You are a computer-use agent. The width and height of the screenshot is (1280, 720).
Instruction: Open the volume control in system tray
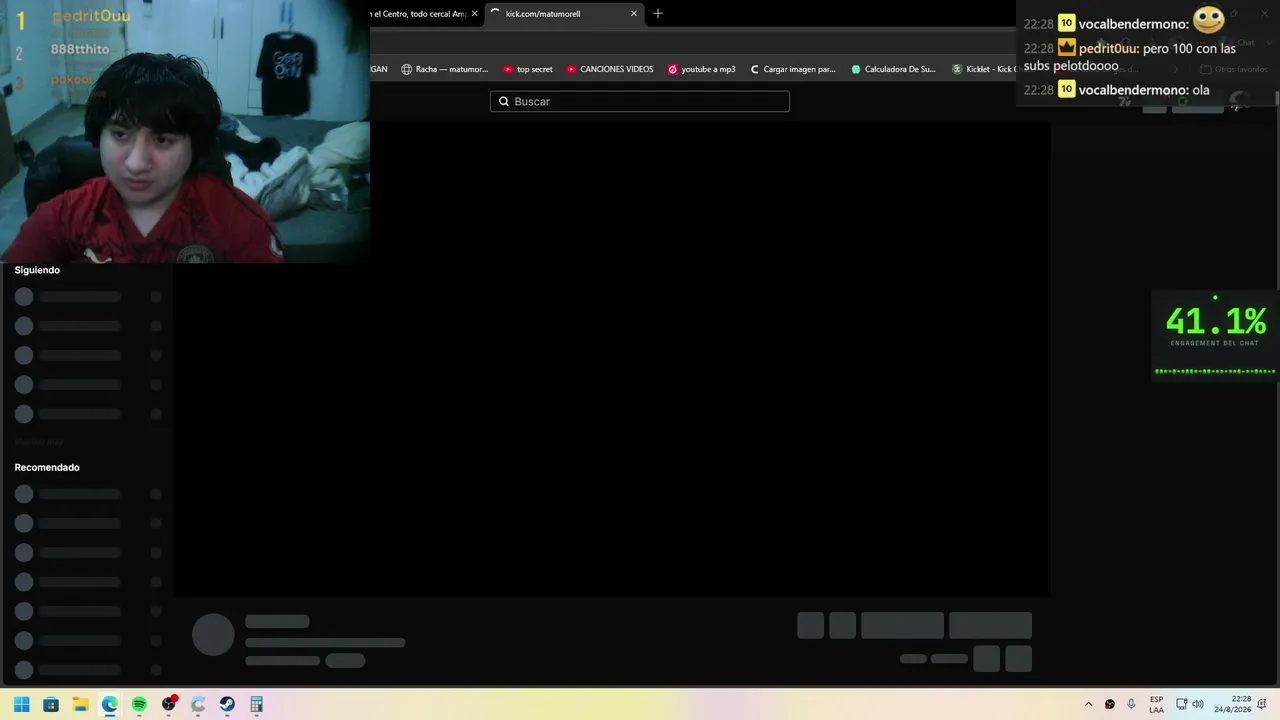1198,704
